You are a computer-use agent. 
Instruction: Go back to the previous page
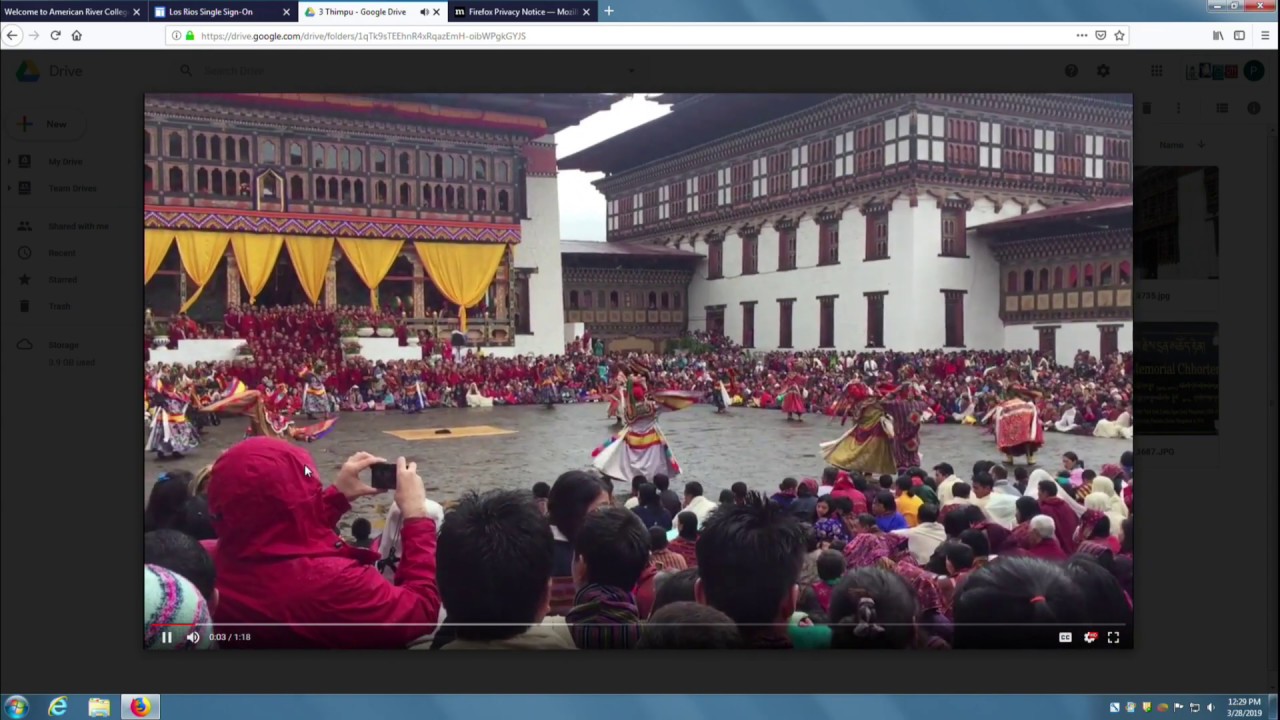(12, 35)
